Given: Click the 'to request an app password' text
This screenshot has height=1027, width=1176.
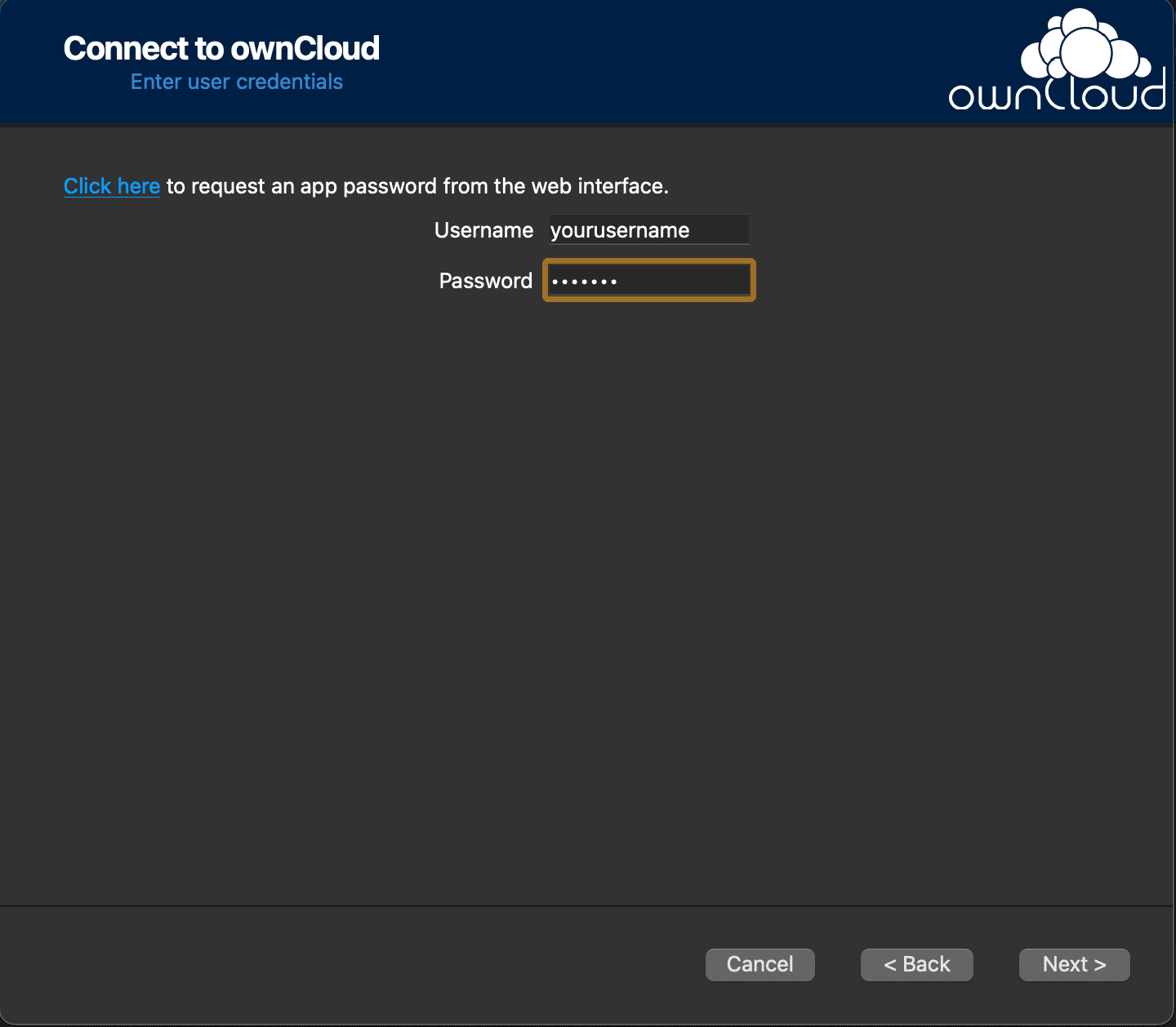Looking at the screenshot, I should pos(301,186).
